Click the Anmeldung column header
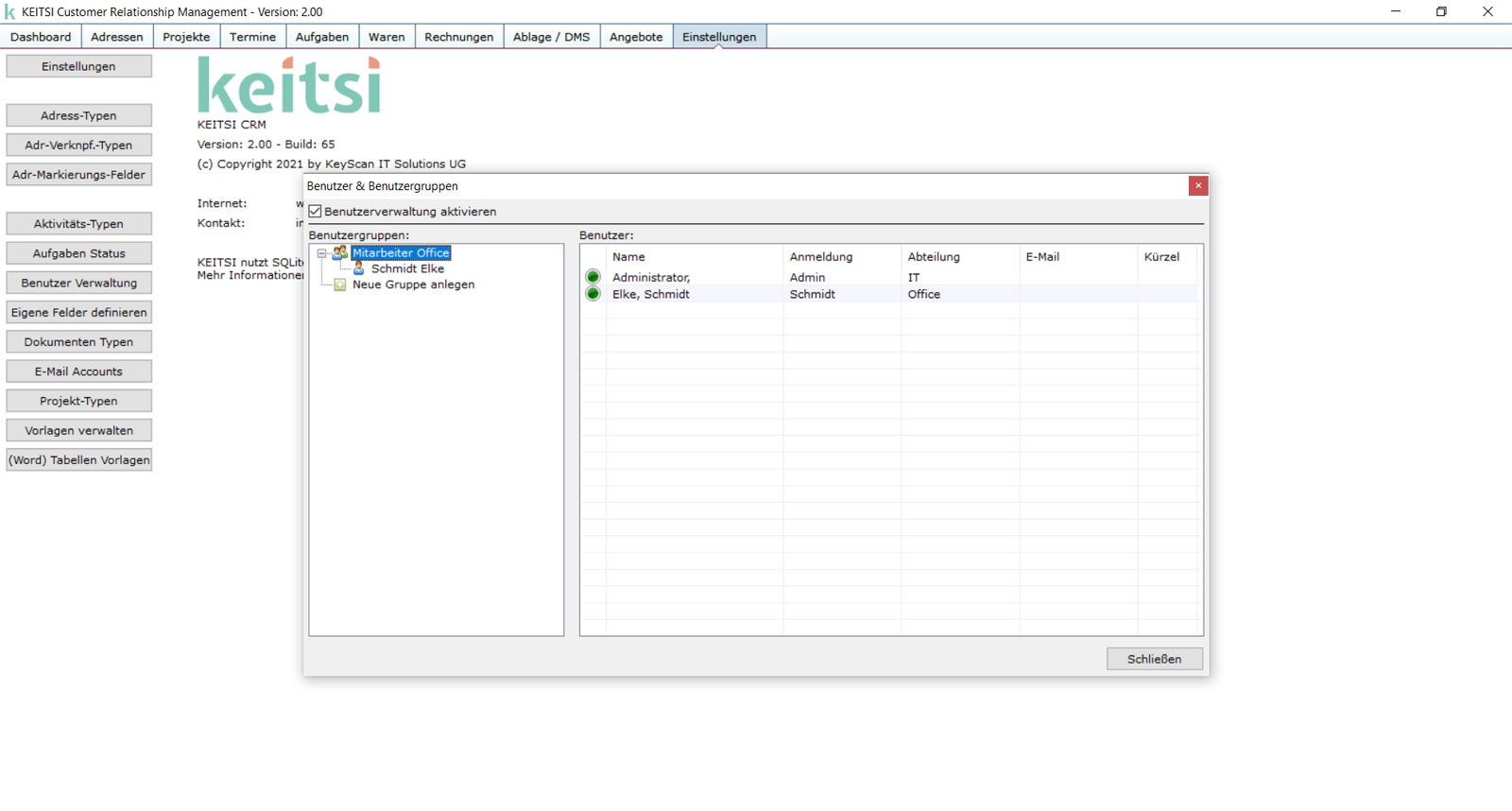 [842, 256]
